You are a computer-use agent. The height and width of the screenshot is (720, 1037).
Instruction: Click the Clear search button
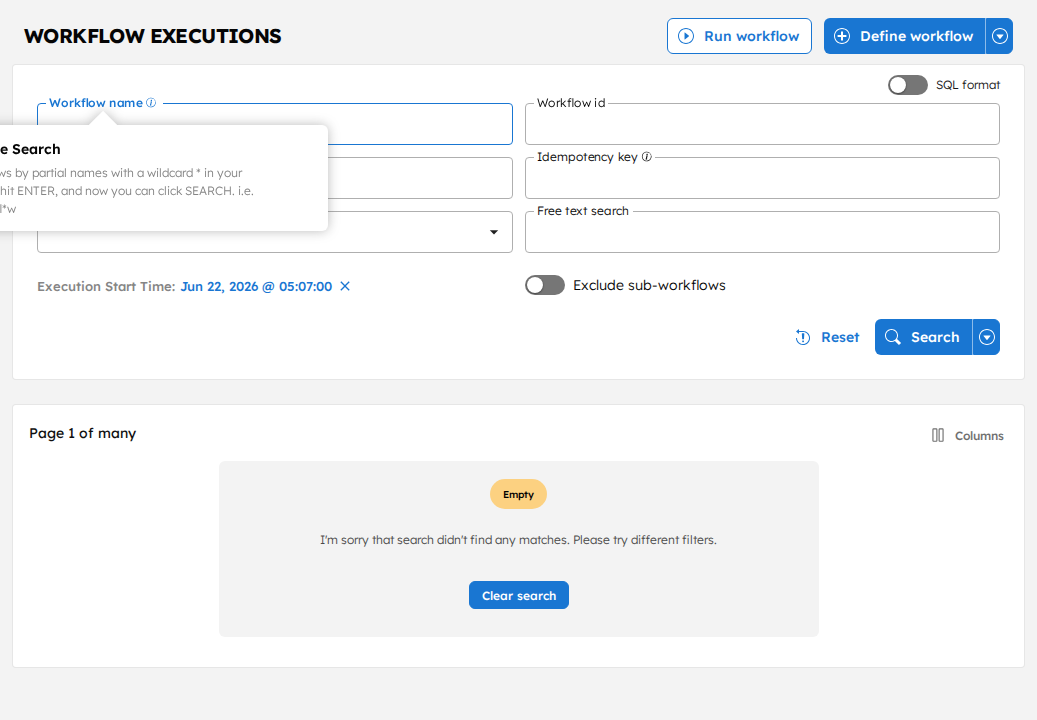coord(518,595)
